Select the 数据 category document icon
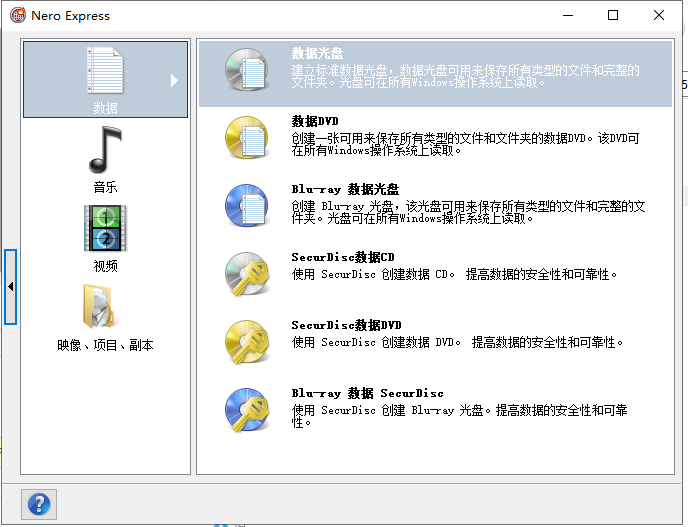Image resolution: width=688 pixels, height=527 pixels. coord(105,70)
